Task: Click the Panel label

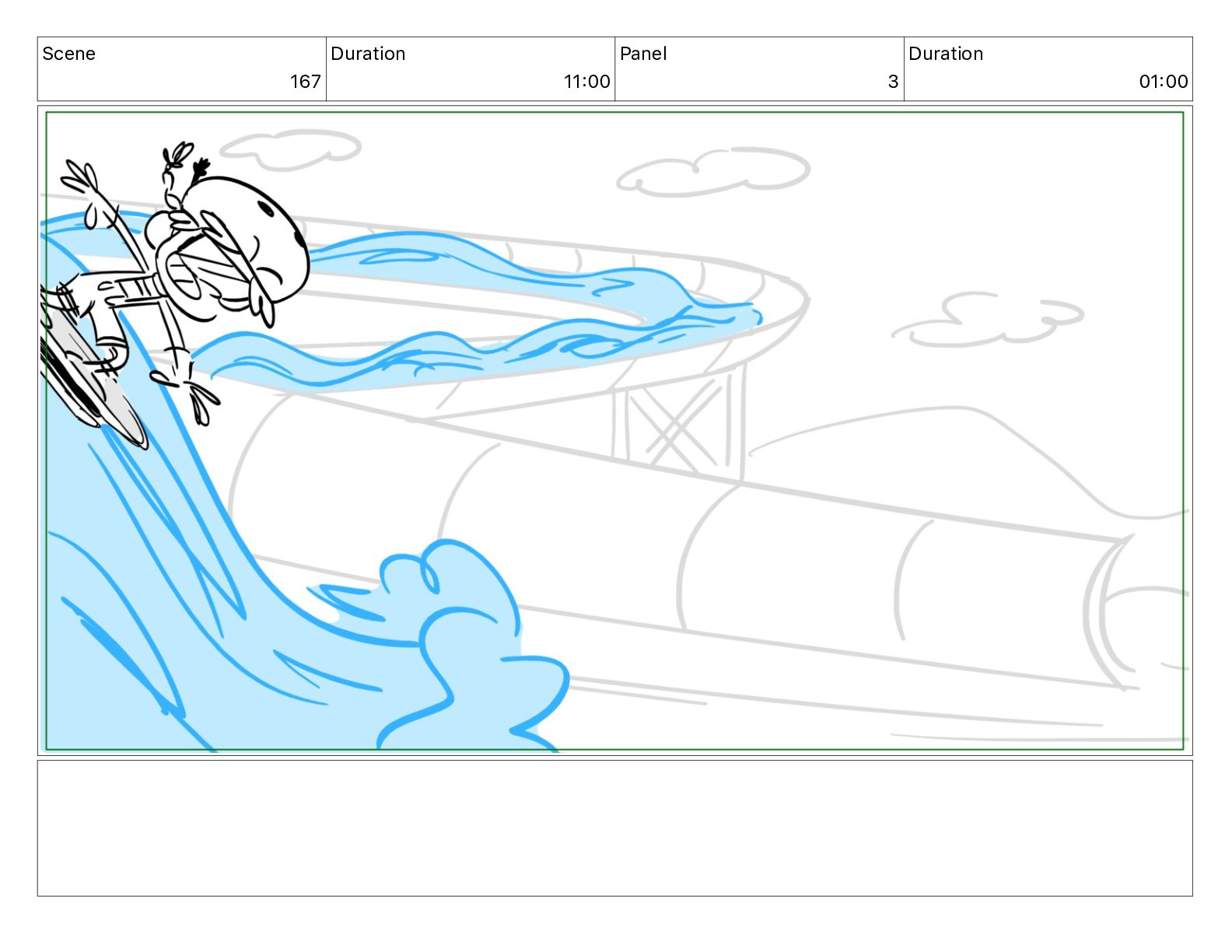Action: (x=643, y=54)
